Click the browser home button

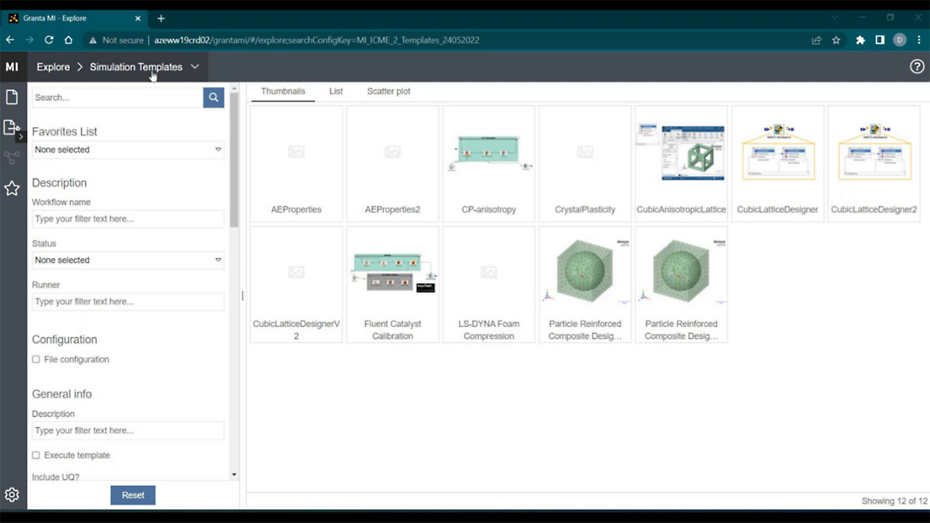tap(69, 40)
